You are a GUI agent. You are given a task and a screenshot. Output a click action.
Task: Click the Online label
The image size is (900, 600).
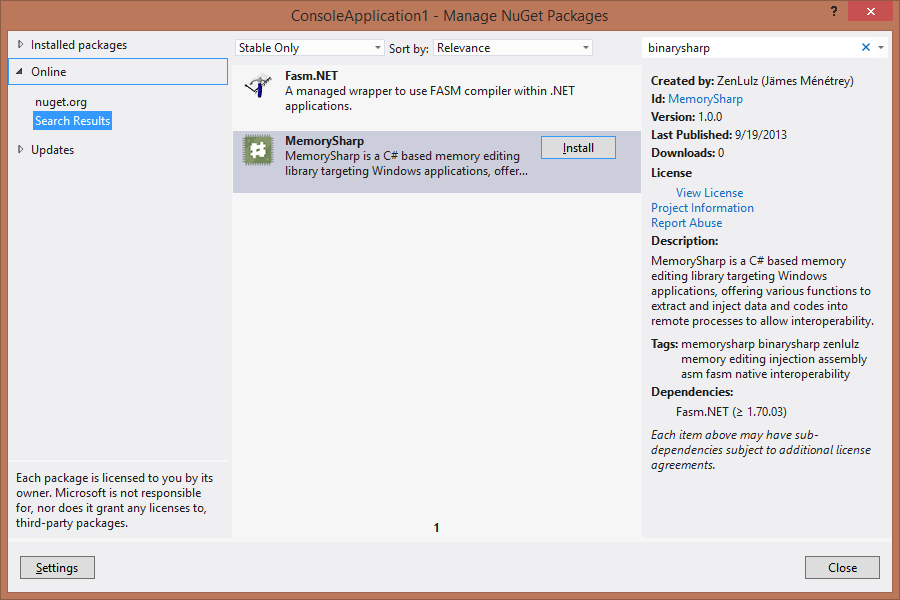[49, 72]
